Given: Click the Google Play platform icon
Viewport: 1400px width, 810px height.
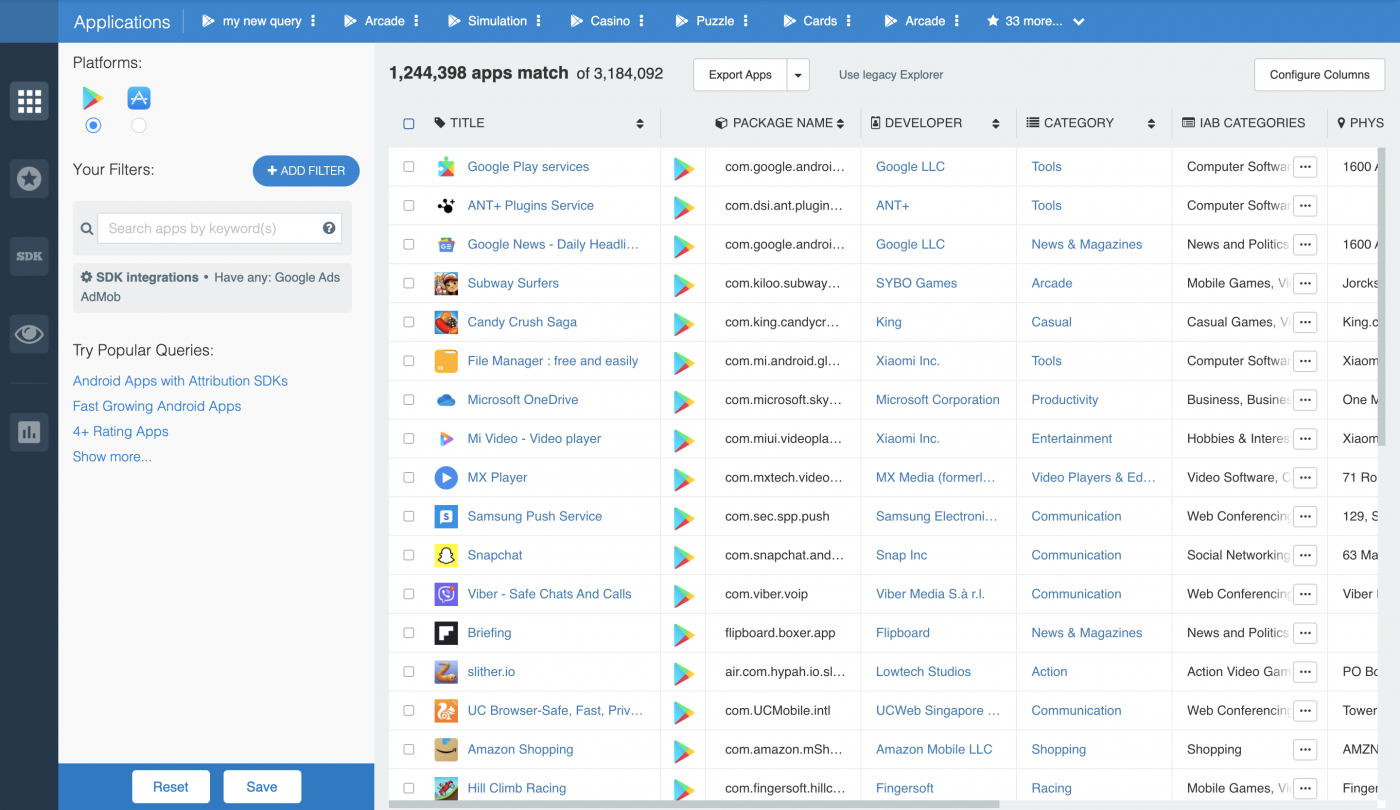Looking at the screenshot, I should pyautogui.click(x=93, y=98).
